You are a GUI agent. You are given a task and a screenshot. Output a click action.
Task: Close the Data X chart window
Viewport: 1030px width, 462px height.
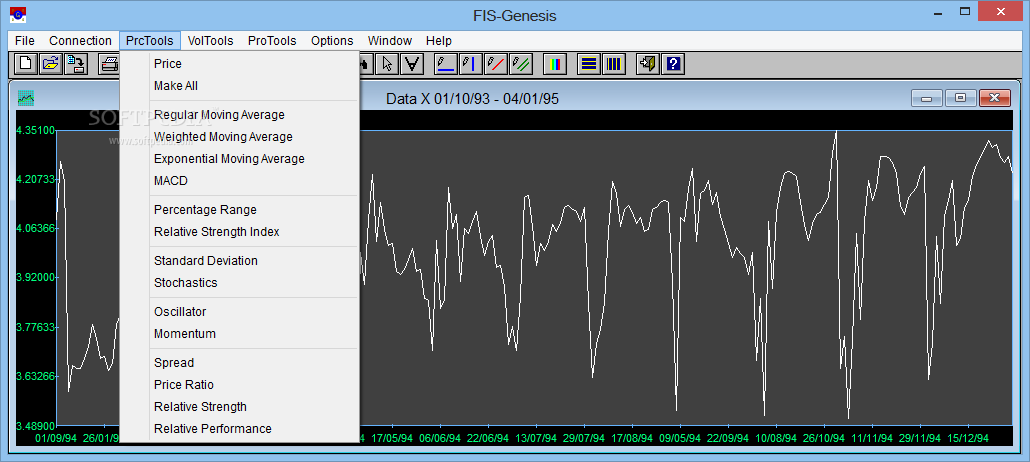(x=995, y=99)
